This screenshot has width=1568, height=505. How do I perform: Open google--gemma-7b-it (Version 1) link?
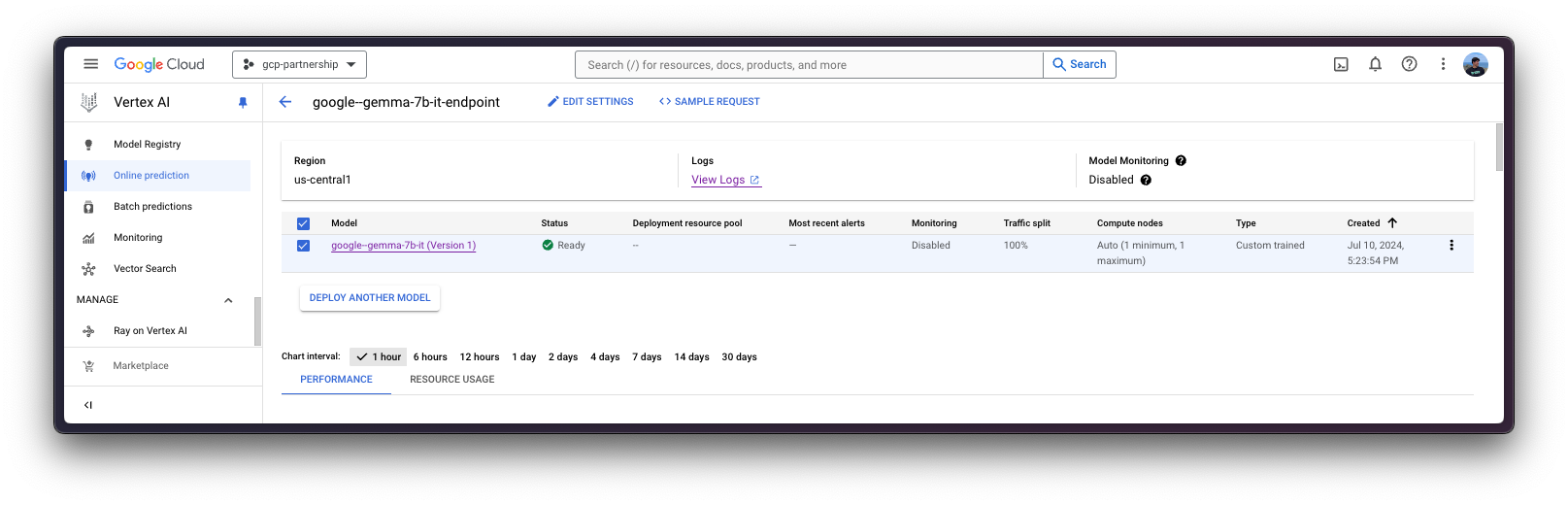click(x=404, y=246)
